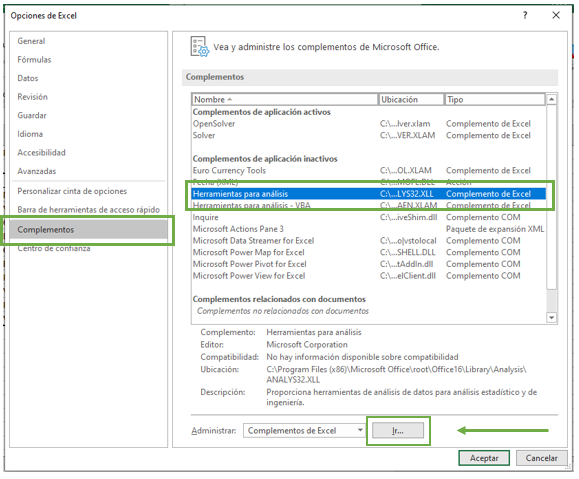Select Microsoft Power Pivot for Excel
This screenshot has height=479, width=579.
tap(368, 264)
